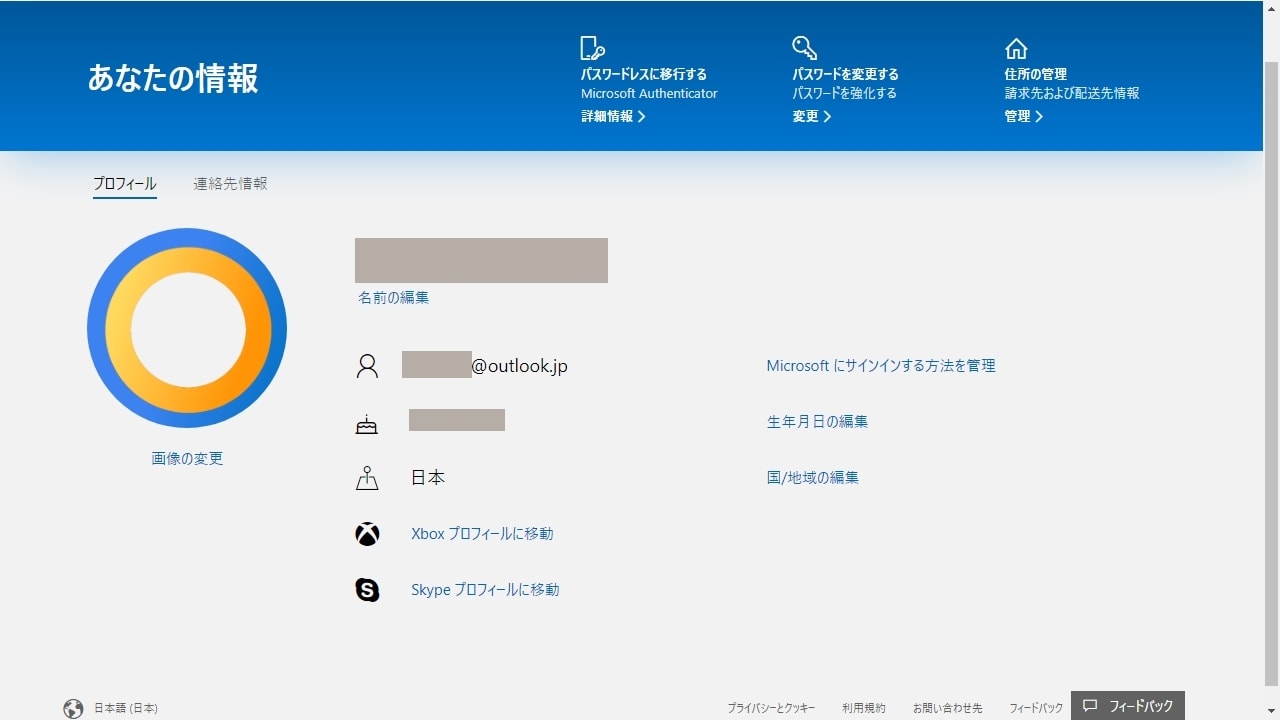Click 住所の管理 heading

click(1036, 74)
